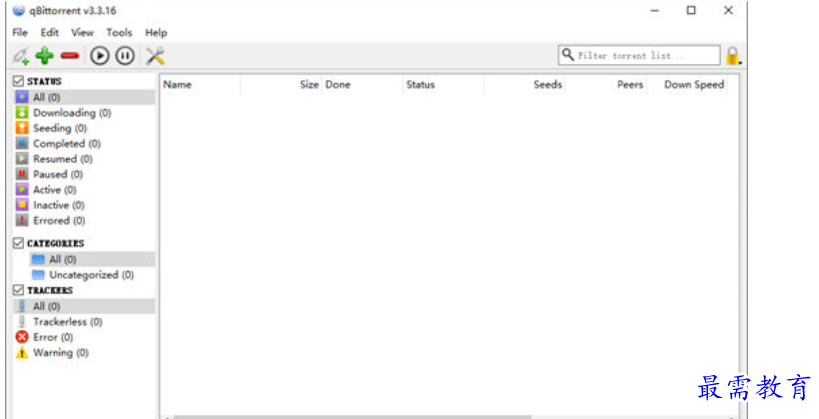Select Active (0) filter
The height and width of the screenshot is (419, 819).
click(85, 190)
